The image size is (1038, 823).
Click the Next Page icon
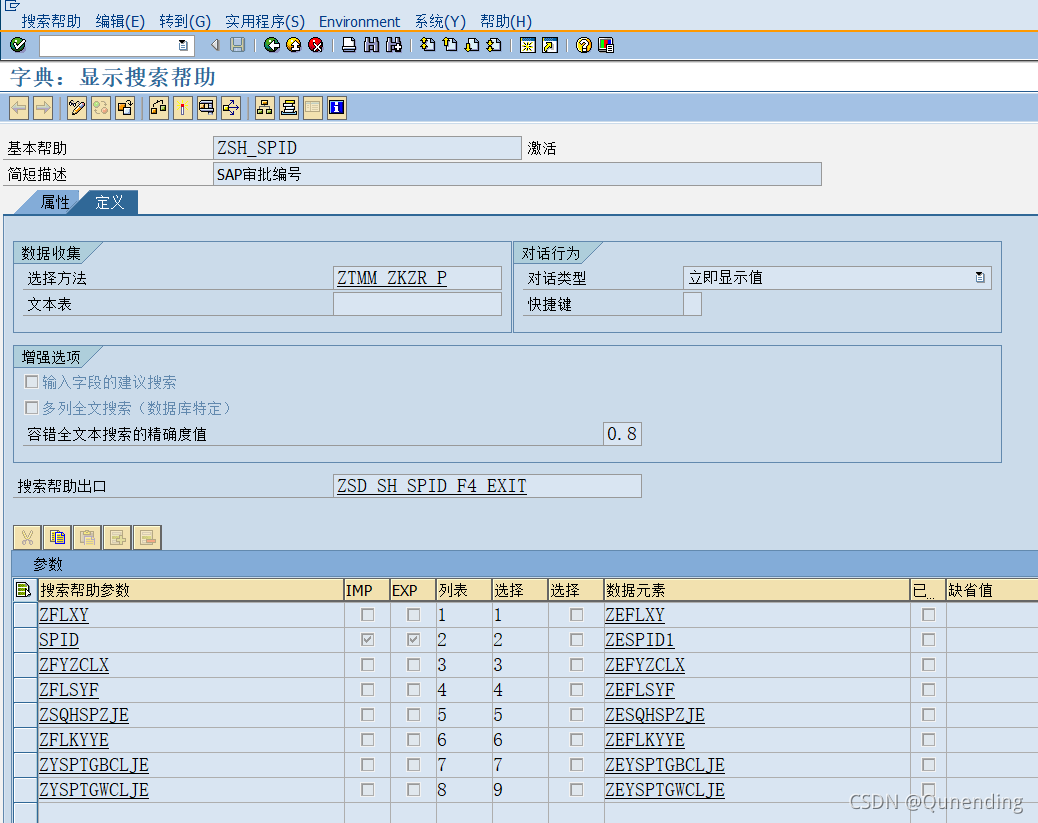(x=472, y=45)
